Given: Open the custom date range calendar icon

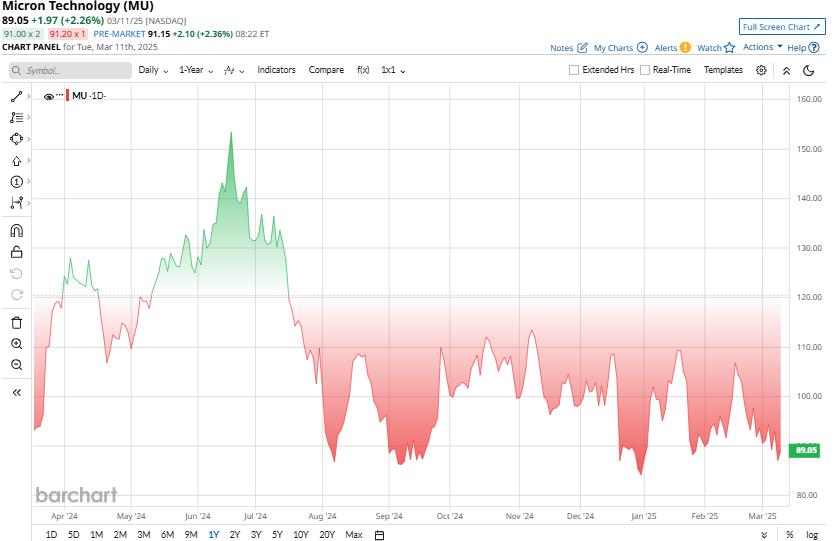Looking at the screenshot, I should click(379, 535).
